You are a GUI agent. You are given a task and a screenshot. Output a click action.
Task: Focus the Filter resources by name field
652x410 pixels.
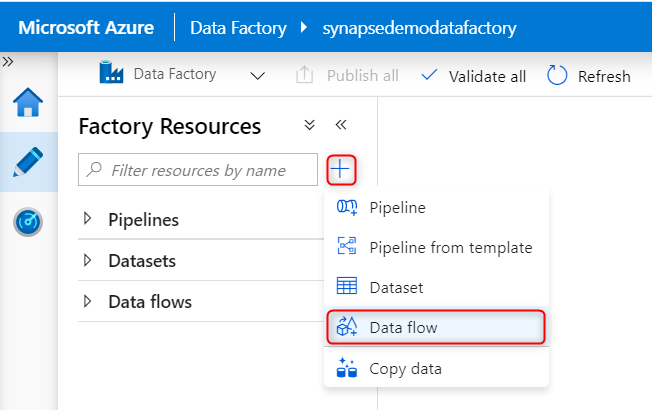[198, 170]
